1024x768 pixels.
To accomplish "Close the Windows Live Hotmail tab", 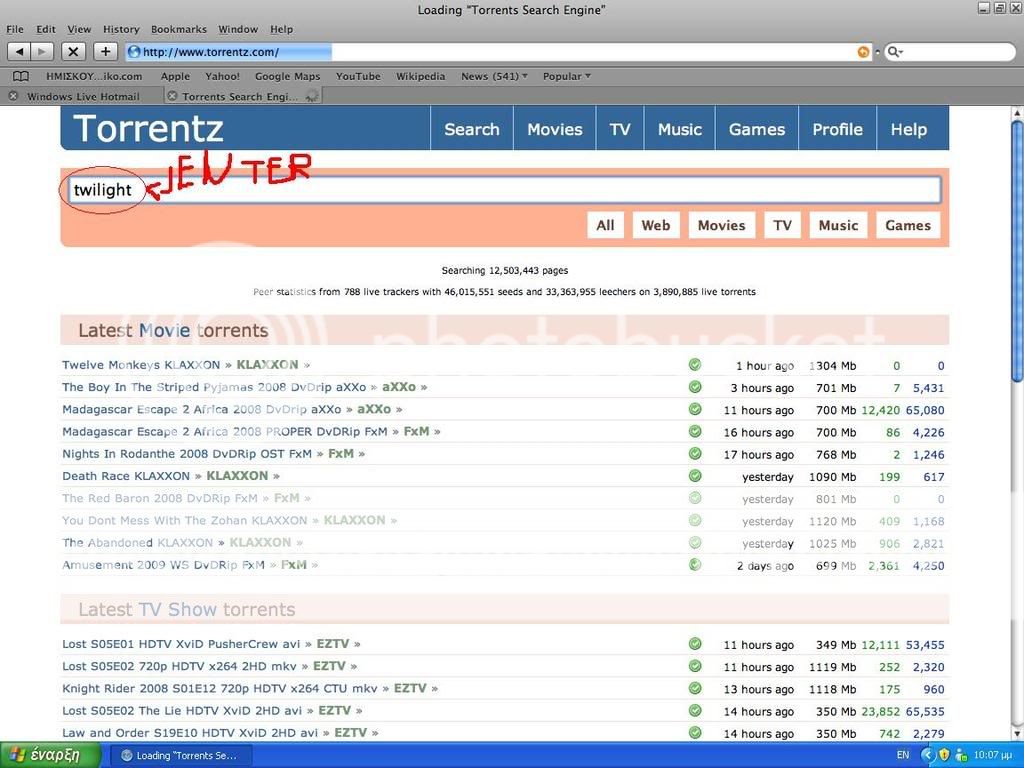I will coord(12,97).
